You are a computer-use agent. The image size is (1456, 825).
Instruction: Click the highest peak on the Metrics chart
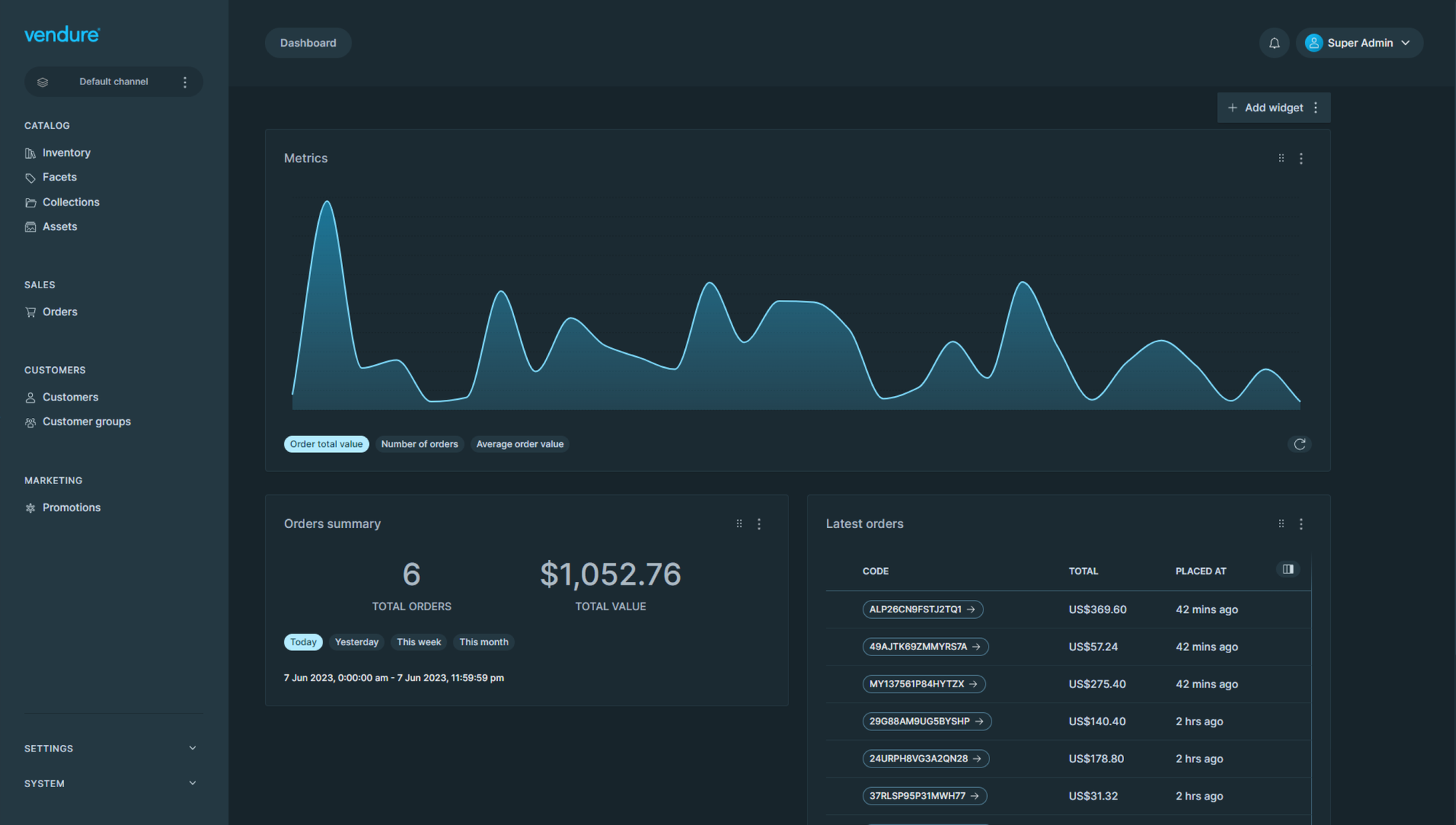click(x=327, y=203)
